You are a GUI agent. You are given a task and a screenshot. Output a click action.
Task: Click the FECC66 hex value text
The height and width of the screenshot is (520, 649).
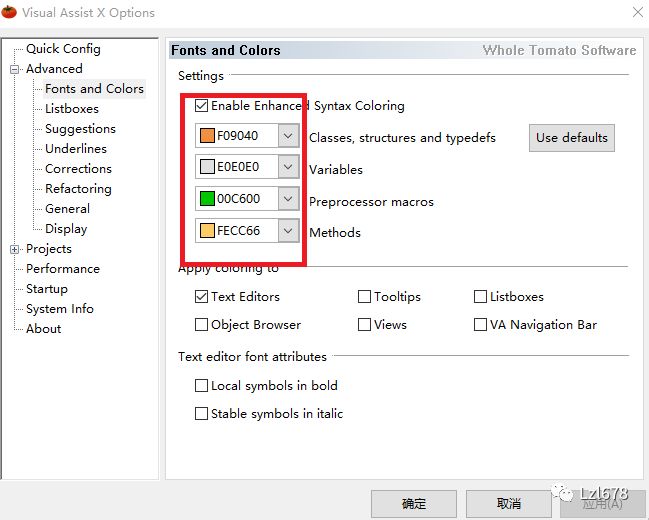238,231
